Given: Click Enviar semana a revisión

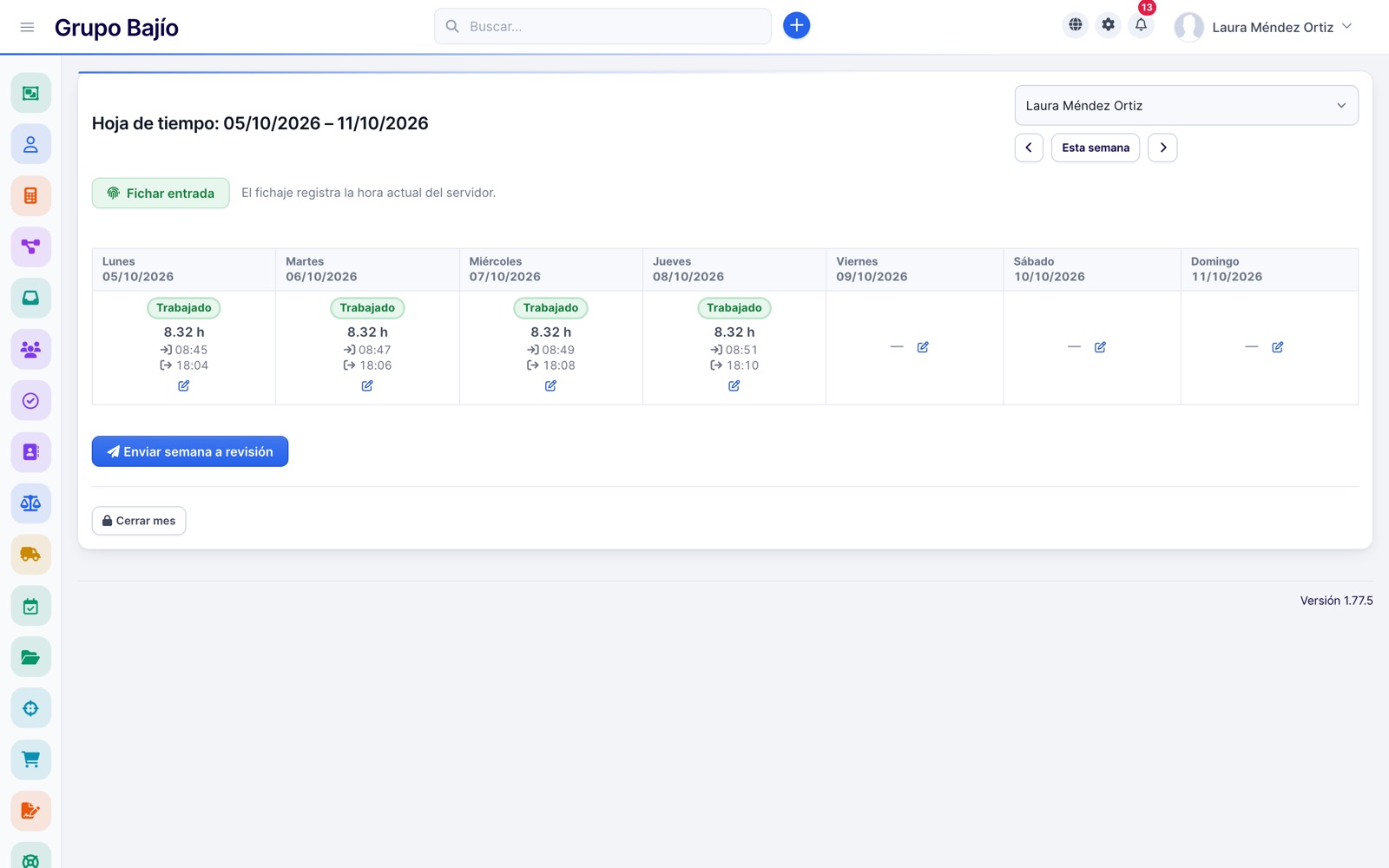Looking at the screenshot, I should tap(190, 451).
